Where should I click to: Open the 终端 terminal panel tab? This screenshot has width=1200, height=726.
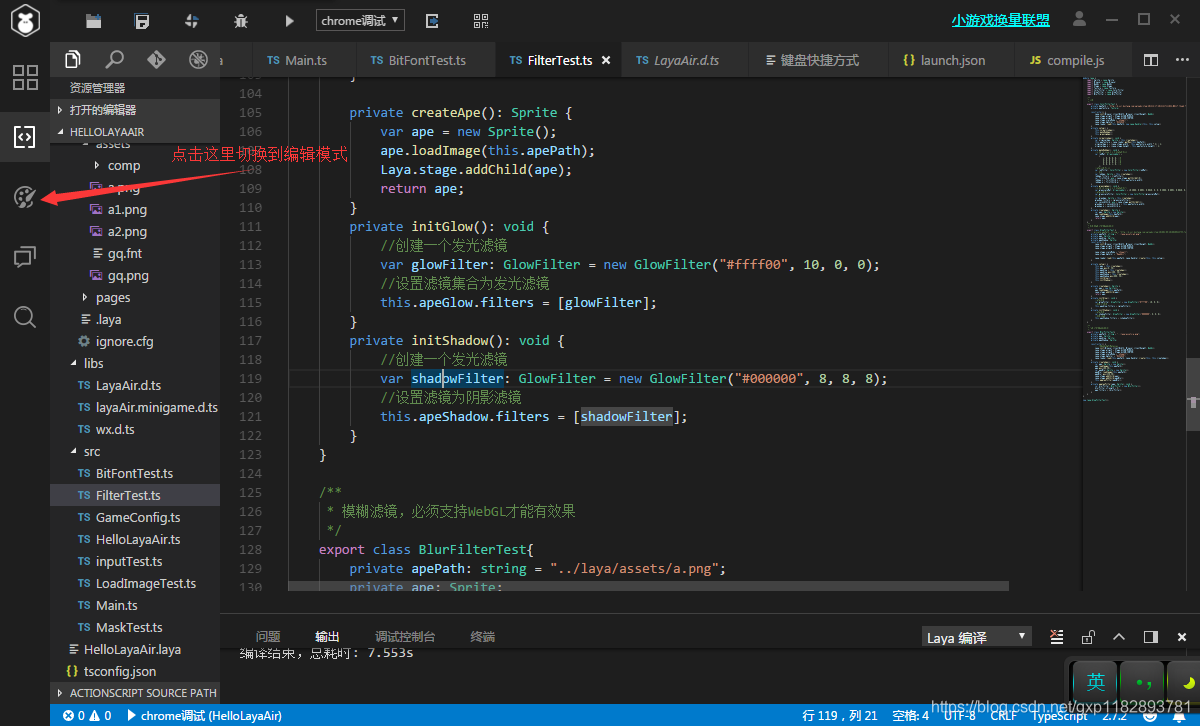pyautogui.click(x=483, y=637)
